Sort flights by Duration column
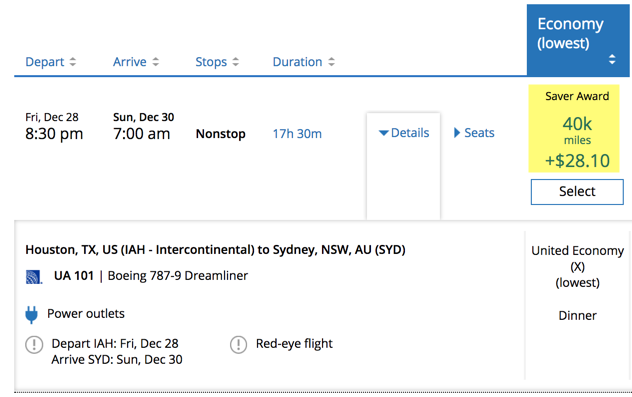Screen dimensions: 632x397 (297, 62)
